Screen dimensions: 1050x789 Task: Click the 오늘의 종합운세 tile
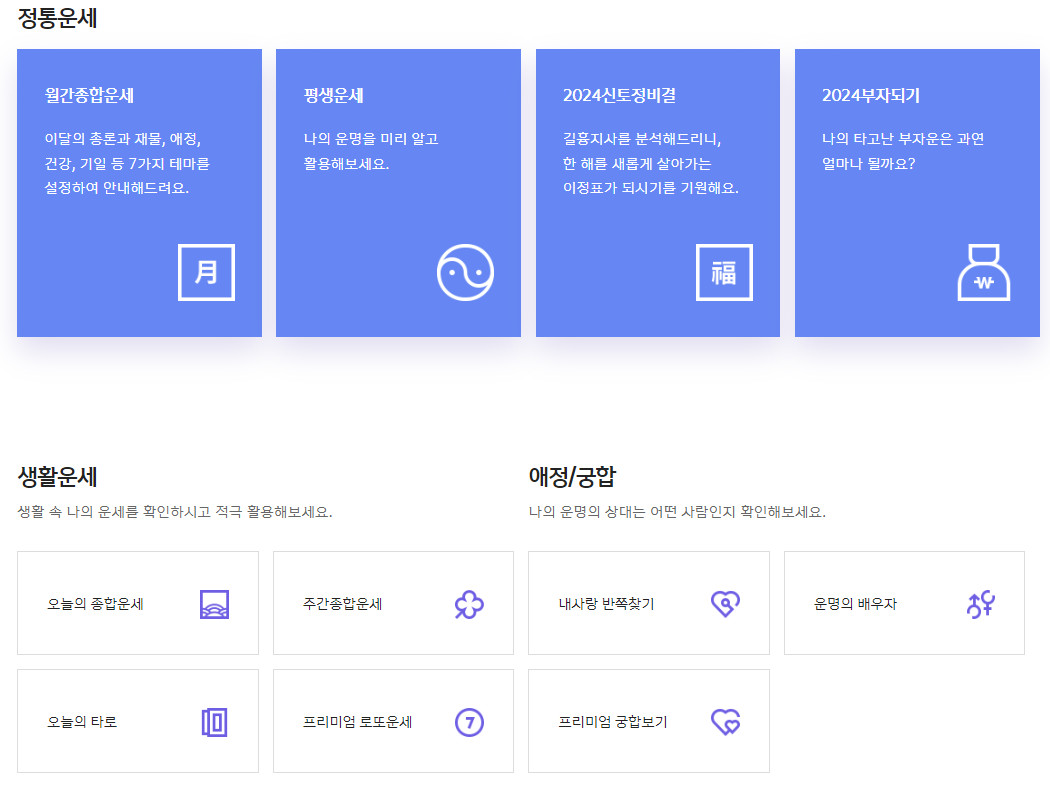[x=137, y=602]
